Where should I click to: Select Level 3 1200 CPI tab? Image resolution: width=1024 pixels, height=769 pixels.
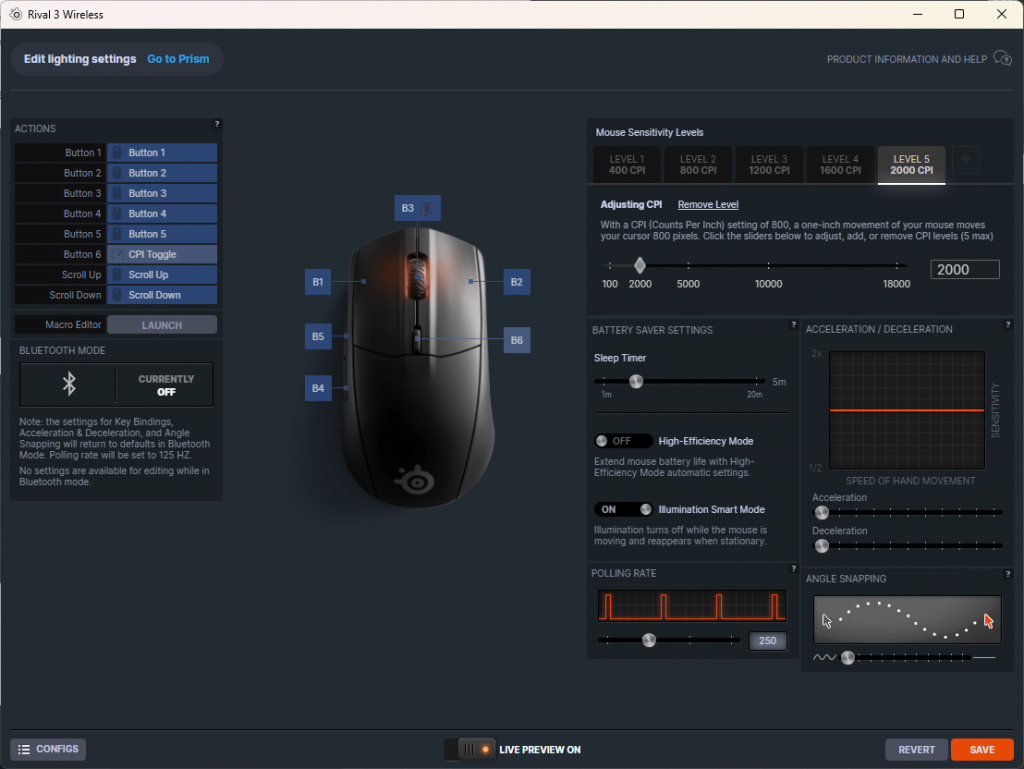tap(769, 165)
